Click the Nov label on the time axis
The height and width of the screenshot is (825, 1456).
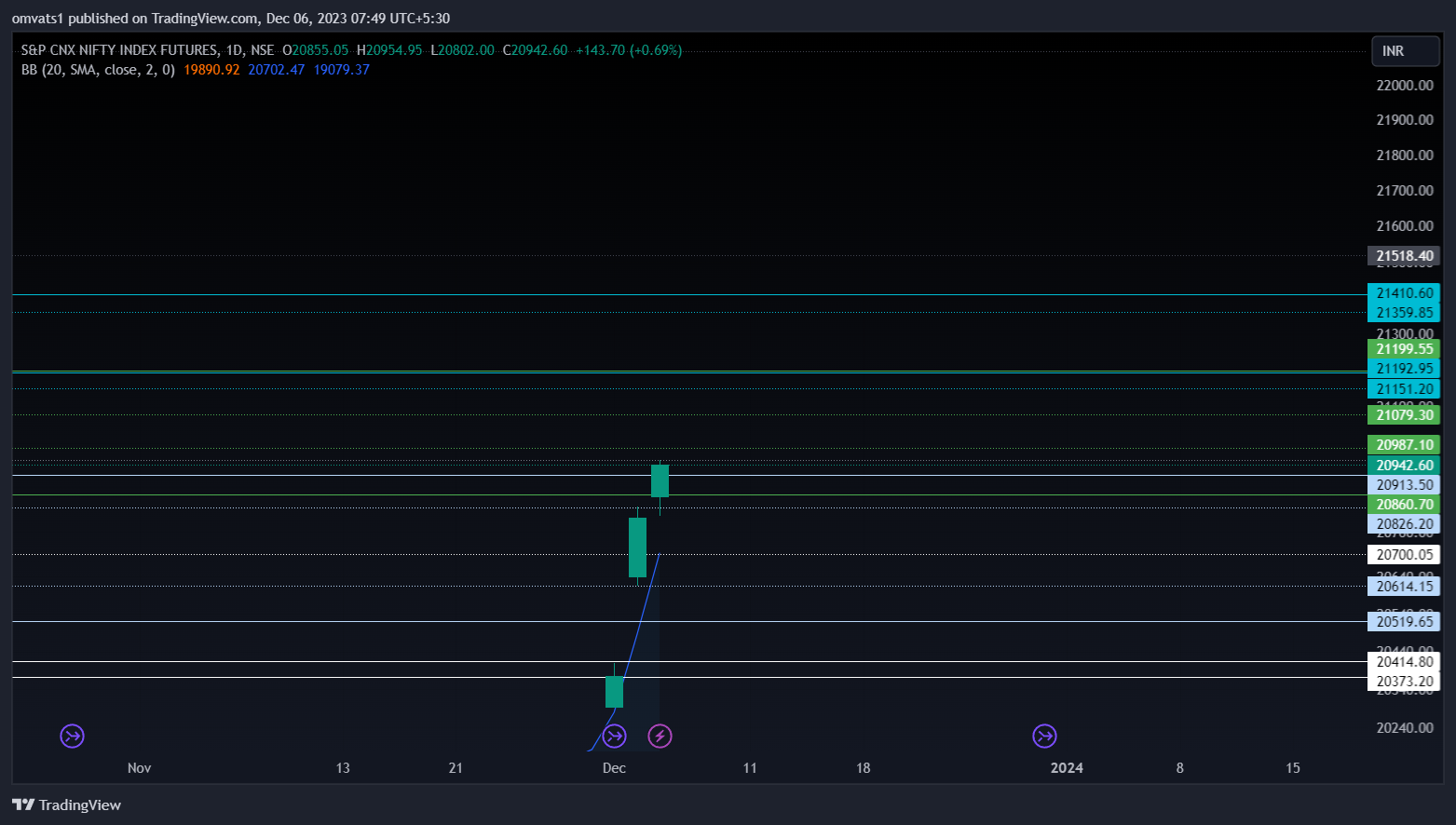click(139, 767)
